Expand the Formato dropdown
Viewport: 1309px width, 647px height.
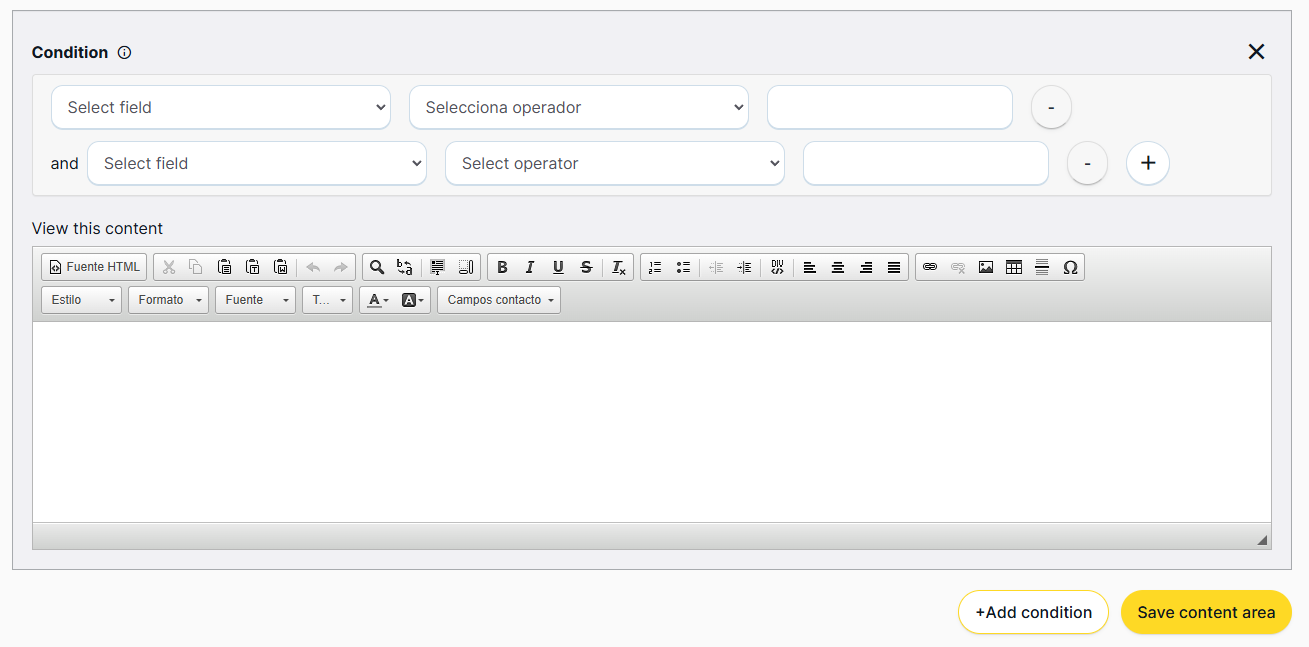pos(168,300)
